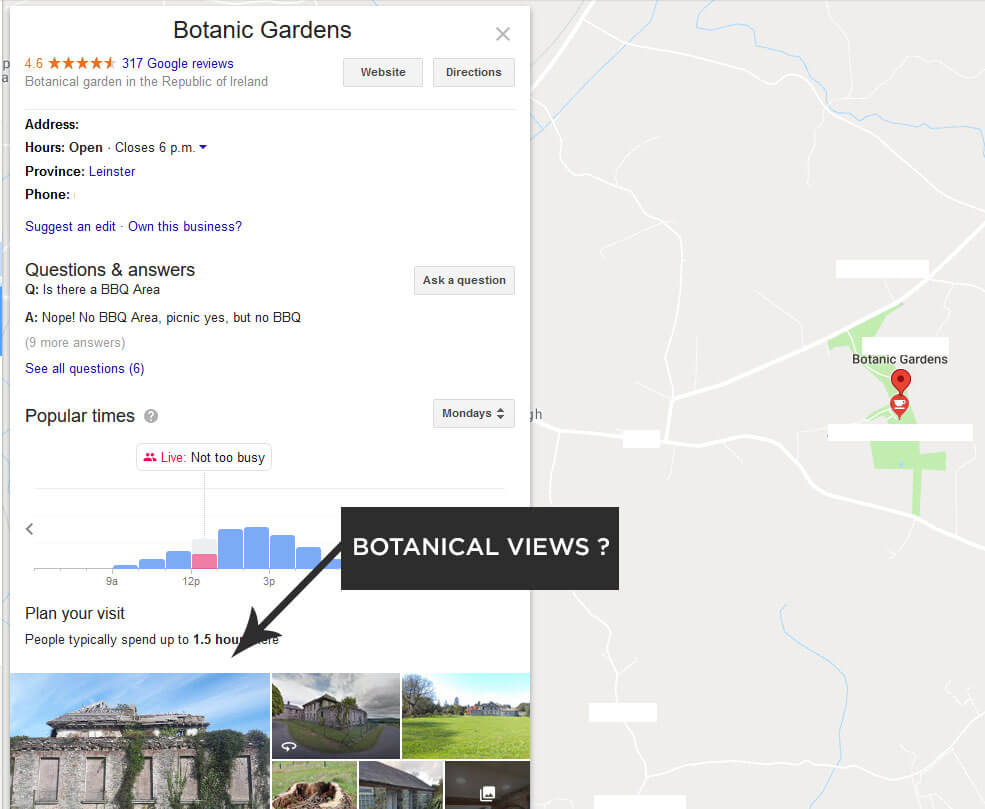The image size is (985, 809).
Task: Click the Website button
Action: pos(383,72)
